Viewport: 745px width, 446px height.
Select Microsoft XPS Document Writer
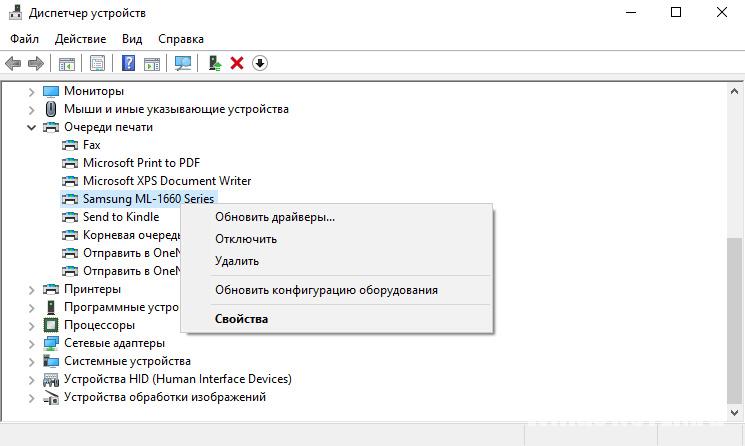[x=167, y=181]
